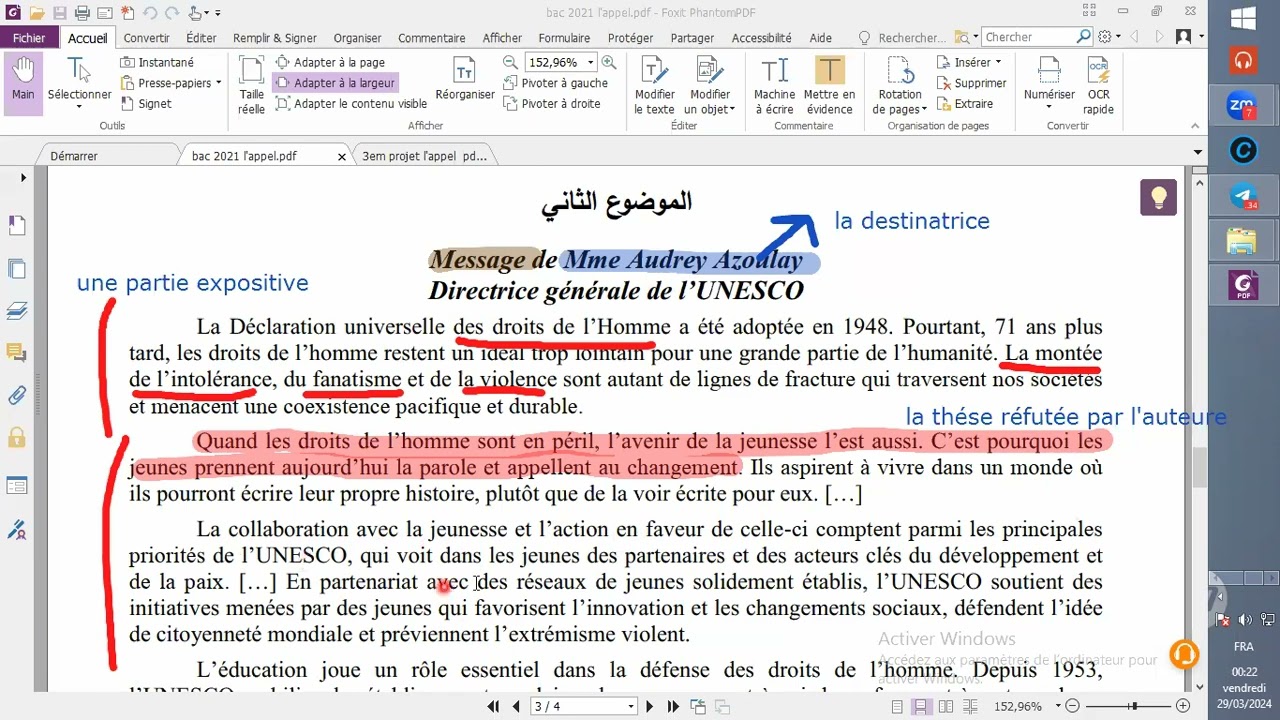Open Telegram from the Windows taskbar
1280x720 pixels.
coord(1243,196)
